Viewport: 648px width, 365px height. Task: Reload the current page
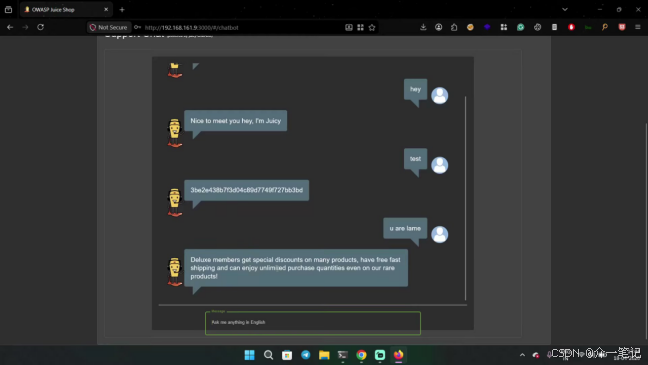[40, 27]
